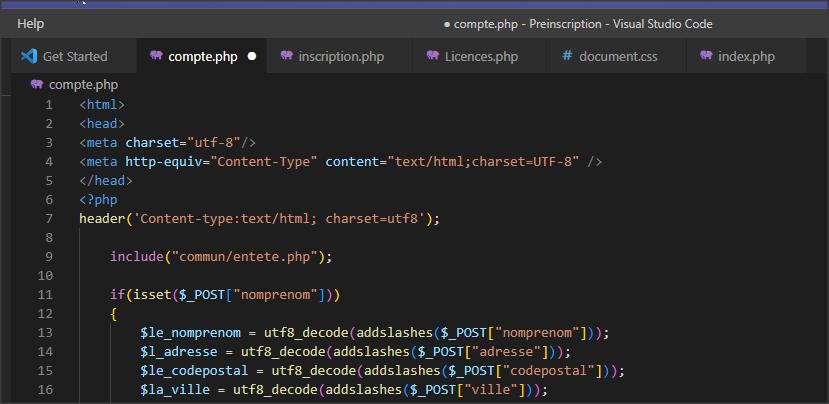Click the <?php opening tag
The height and width of the screenshot is (404, 829).
coord(98,200)
